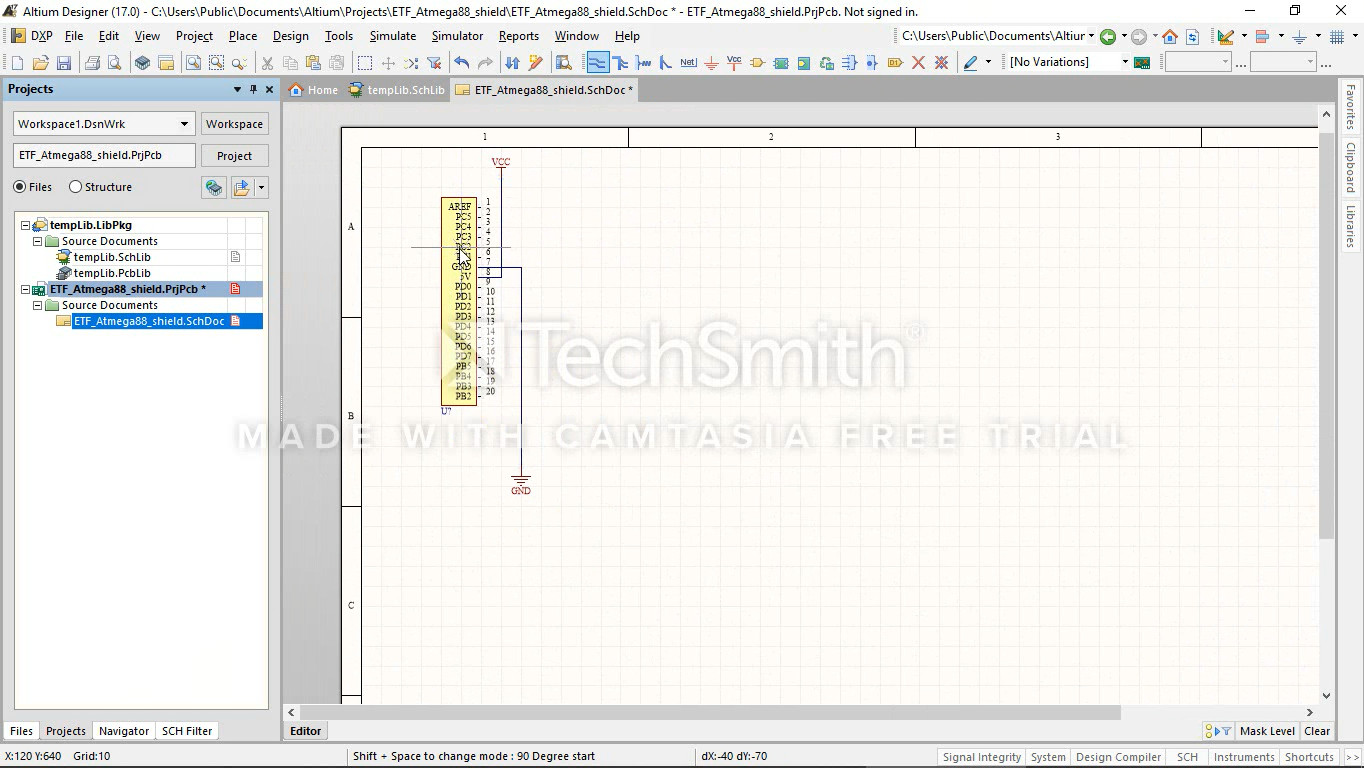Open the Simulate menu
This screenshot has height=768, width=1364.
pyautogui.click(x=392, y=36)
